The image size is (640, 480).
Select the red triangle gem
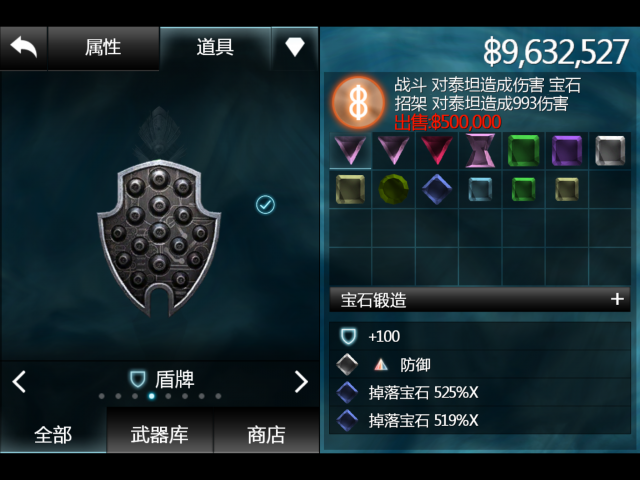[x=436, y=150]
